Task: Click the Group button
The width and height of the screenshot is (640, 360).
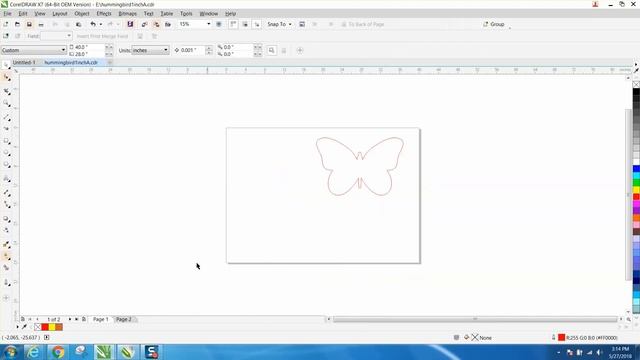Action: [x=493, y=24]
